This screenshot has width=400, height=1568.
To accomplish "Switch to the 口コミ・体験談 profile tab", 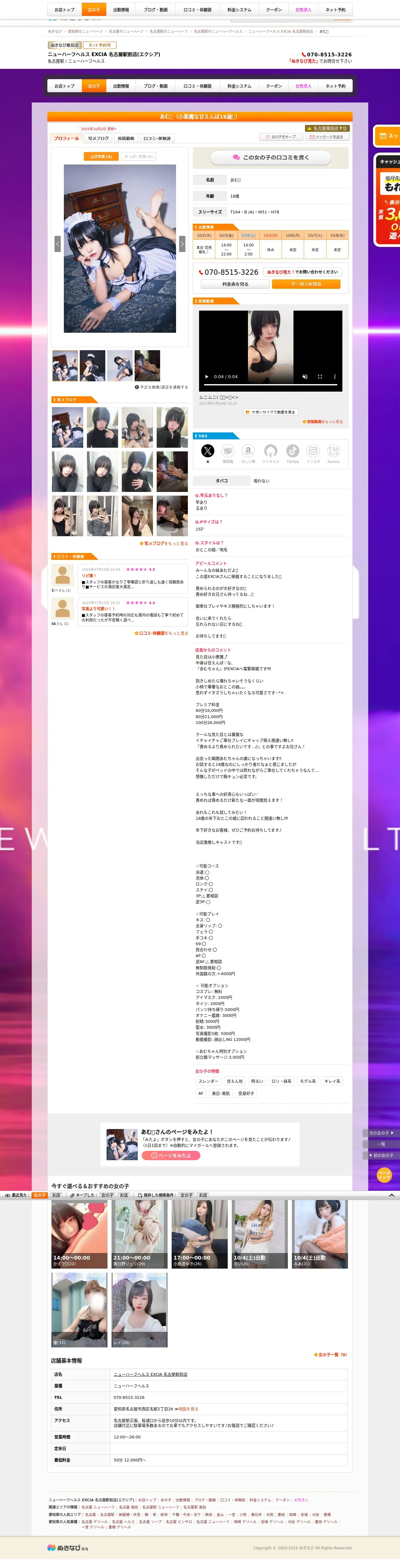I will [157, 138].
